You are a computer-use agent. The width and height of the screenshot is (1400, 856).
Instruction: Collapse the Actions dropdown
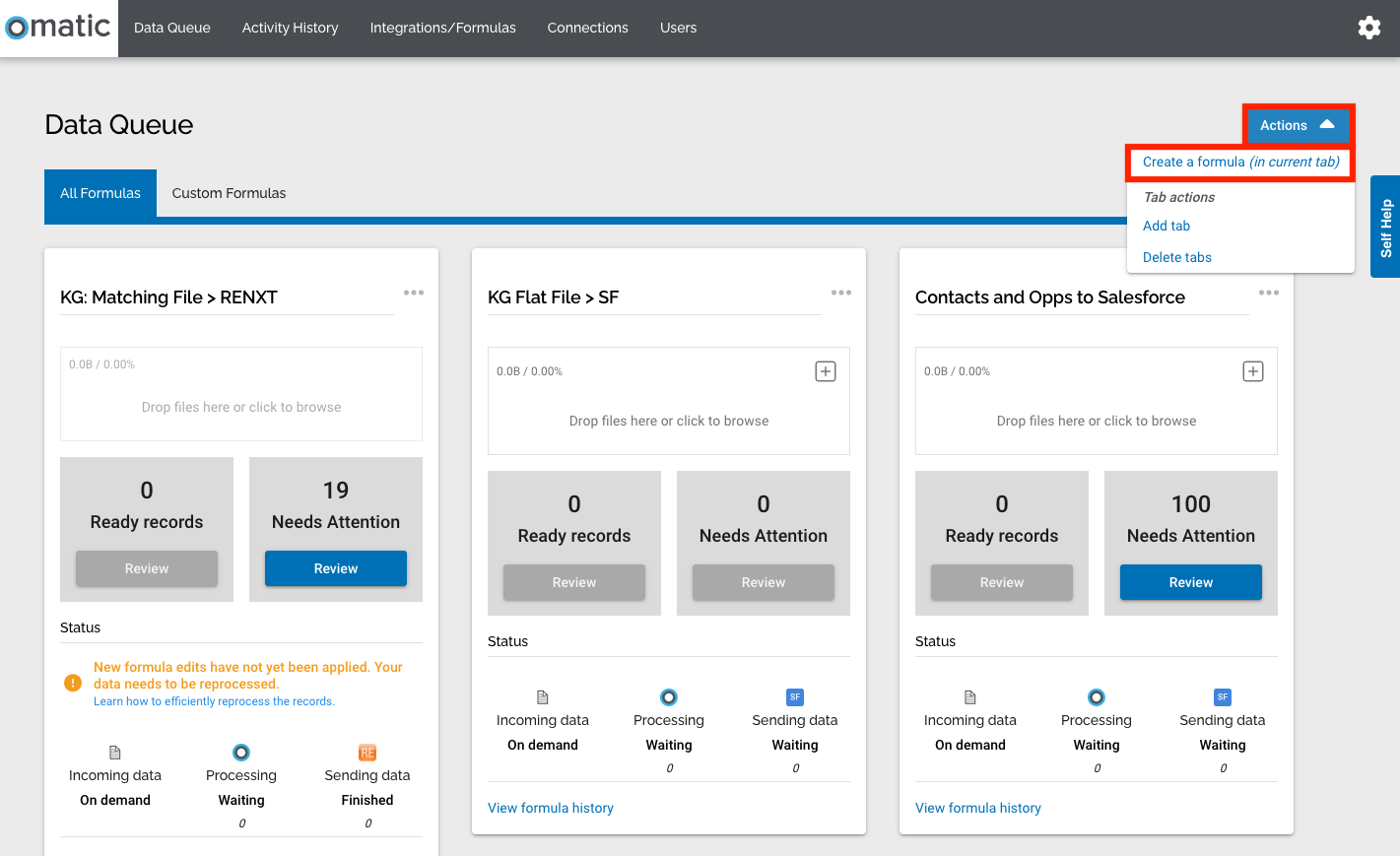click(x=1297, y=125)
